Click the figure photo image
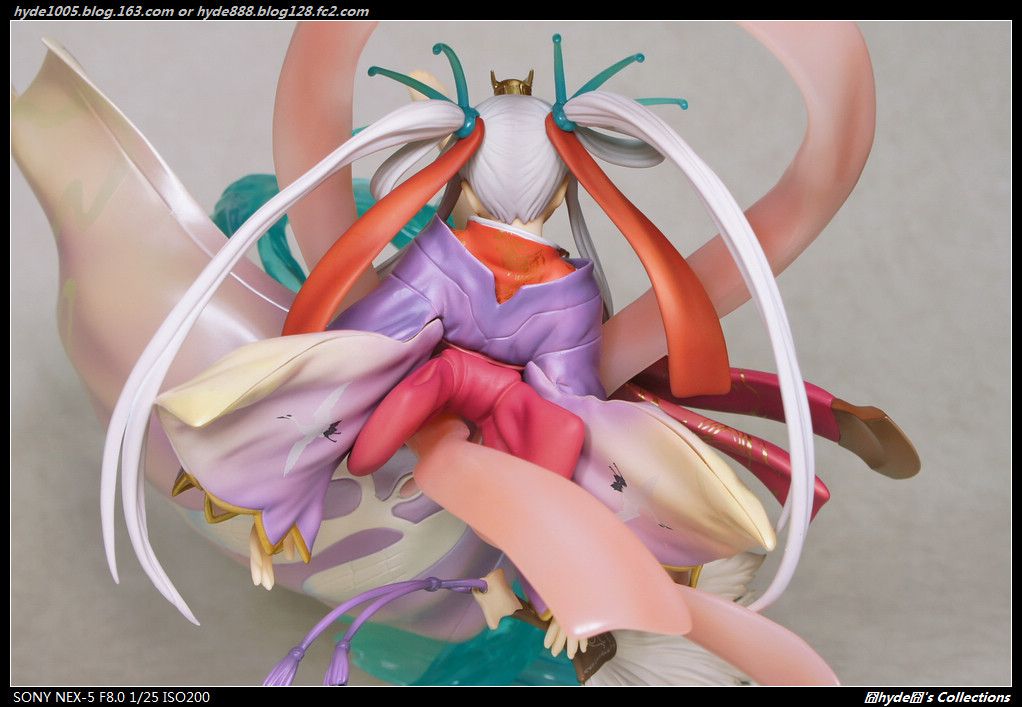Image resolution: width=1022 pixels, height=707 pixels. (511, 353)
